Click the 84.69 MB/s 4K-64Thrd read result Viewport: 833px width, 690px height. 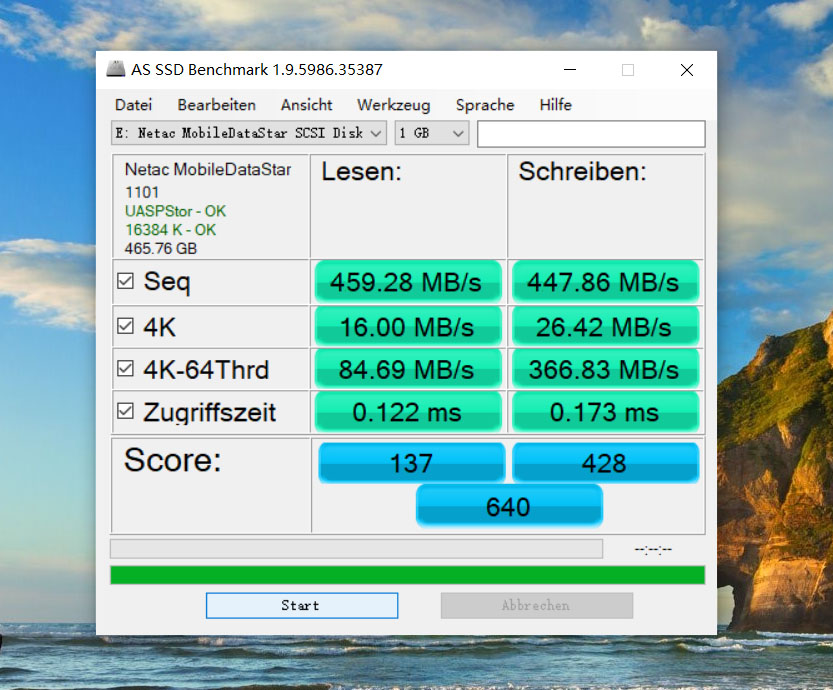(408, 369)
